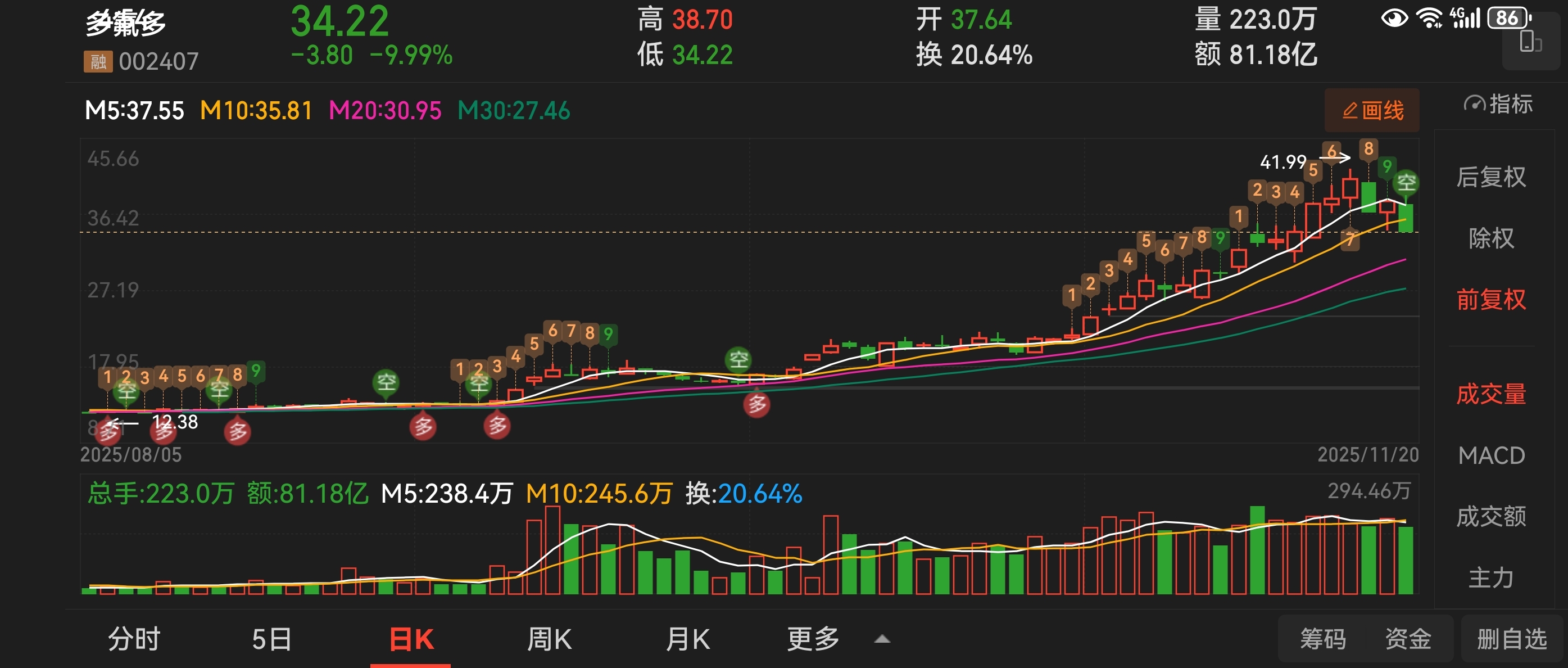Viewport: 1568px width, 668px height.
Task: Select 前复权 price adjustment mode
Action: click(1490, 299)
